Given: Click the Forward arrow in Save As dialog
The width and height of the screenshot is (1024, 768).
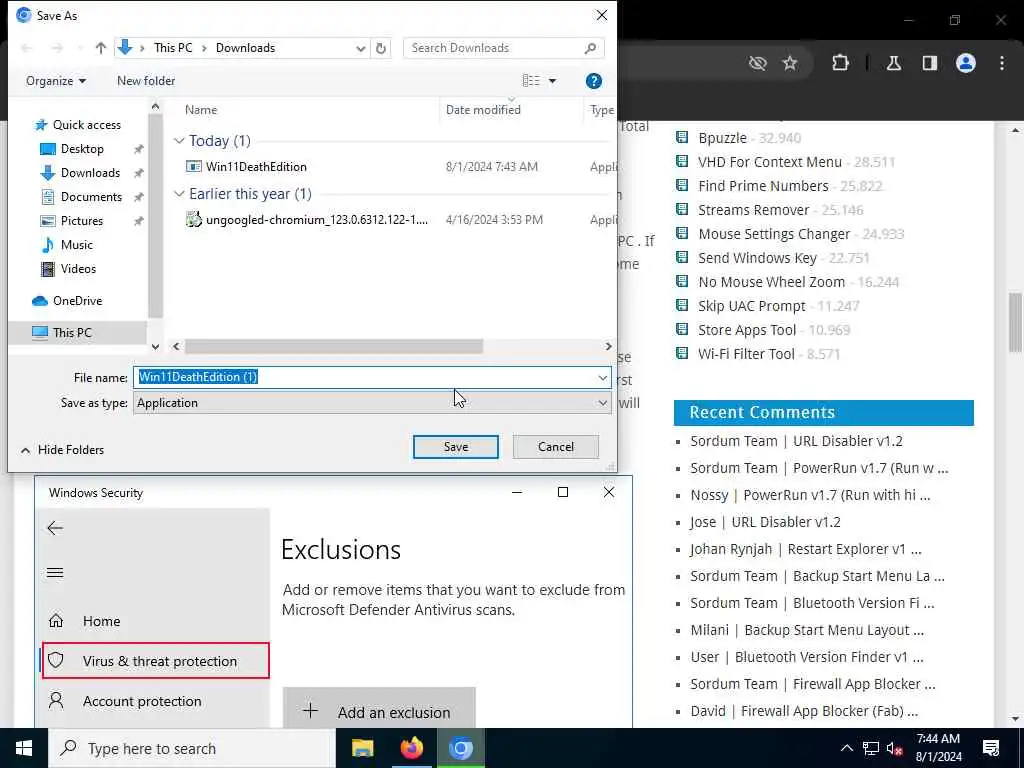Looking at the screenshot, I should click(x=57, y=48).
